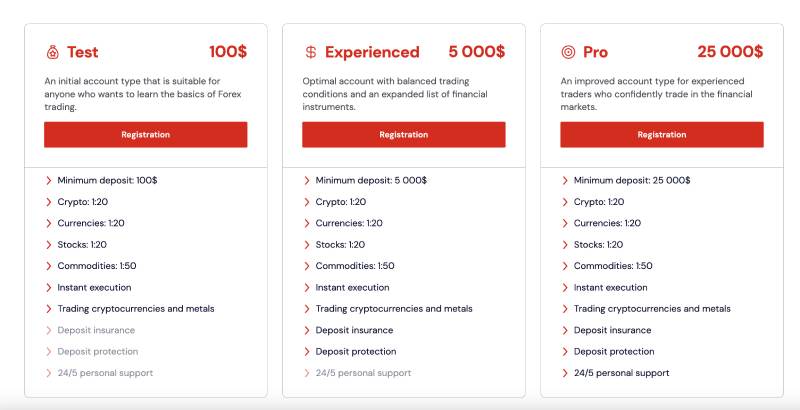Click Instant execution in Test plan
The height and width of the screenshot is (410, 800).
tap(96, 288)
